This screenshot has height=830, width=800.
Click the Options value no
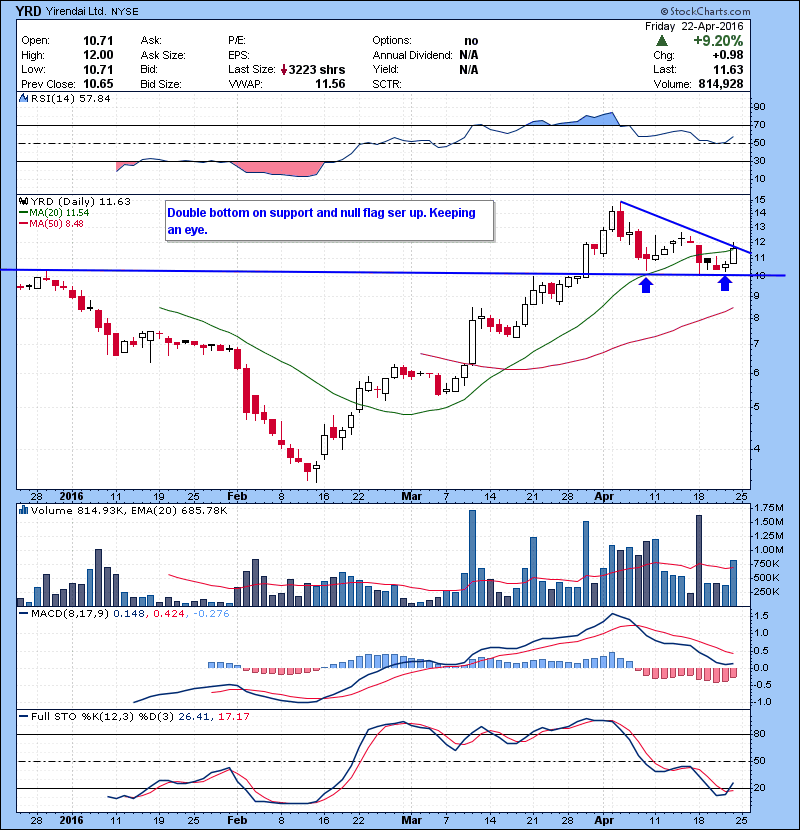[471, 41]
